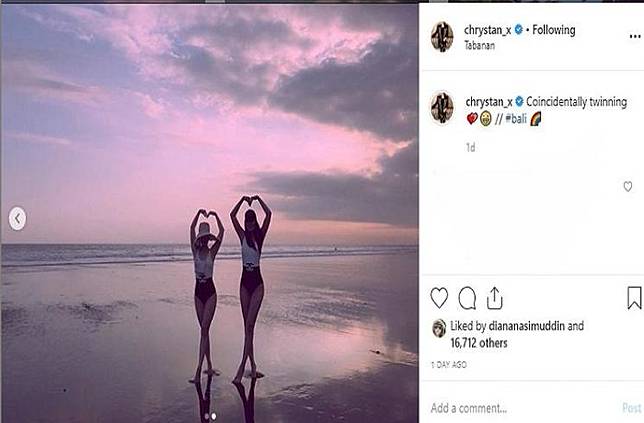
Task: Go to previous photo with left arrow
Action: pyautogui.click(x=17, y=219)
